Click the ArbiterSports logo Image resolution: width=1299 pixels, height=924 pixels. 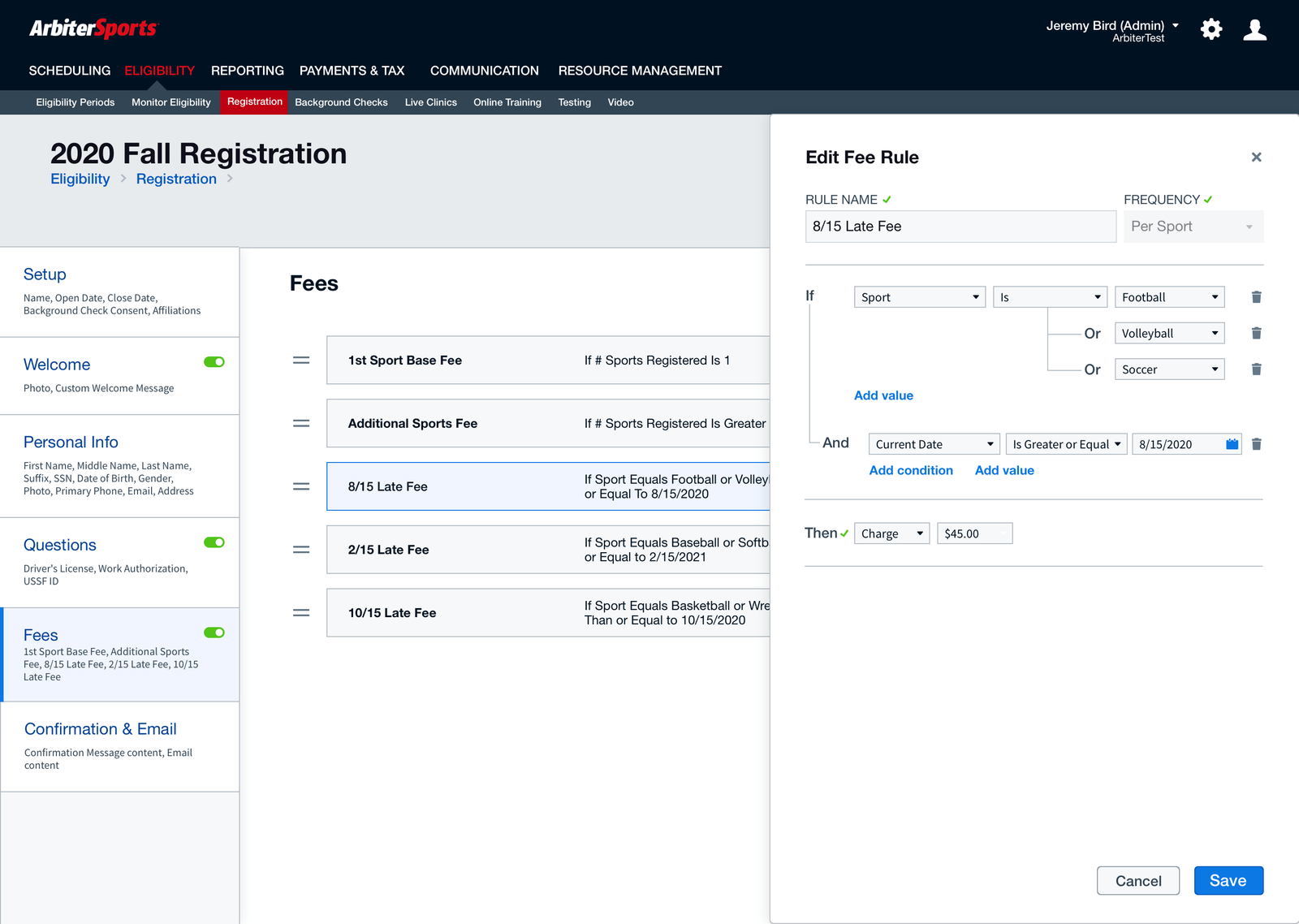click(x=93, y=28)
